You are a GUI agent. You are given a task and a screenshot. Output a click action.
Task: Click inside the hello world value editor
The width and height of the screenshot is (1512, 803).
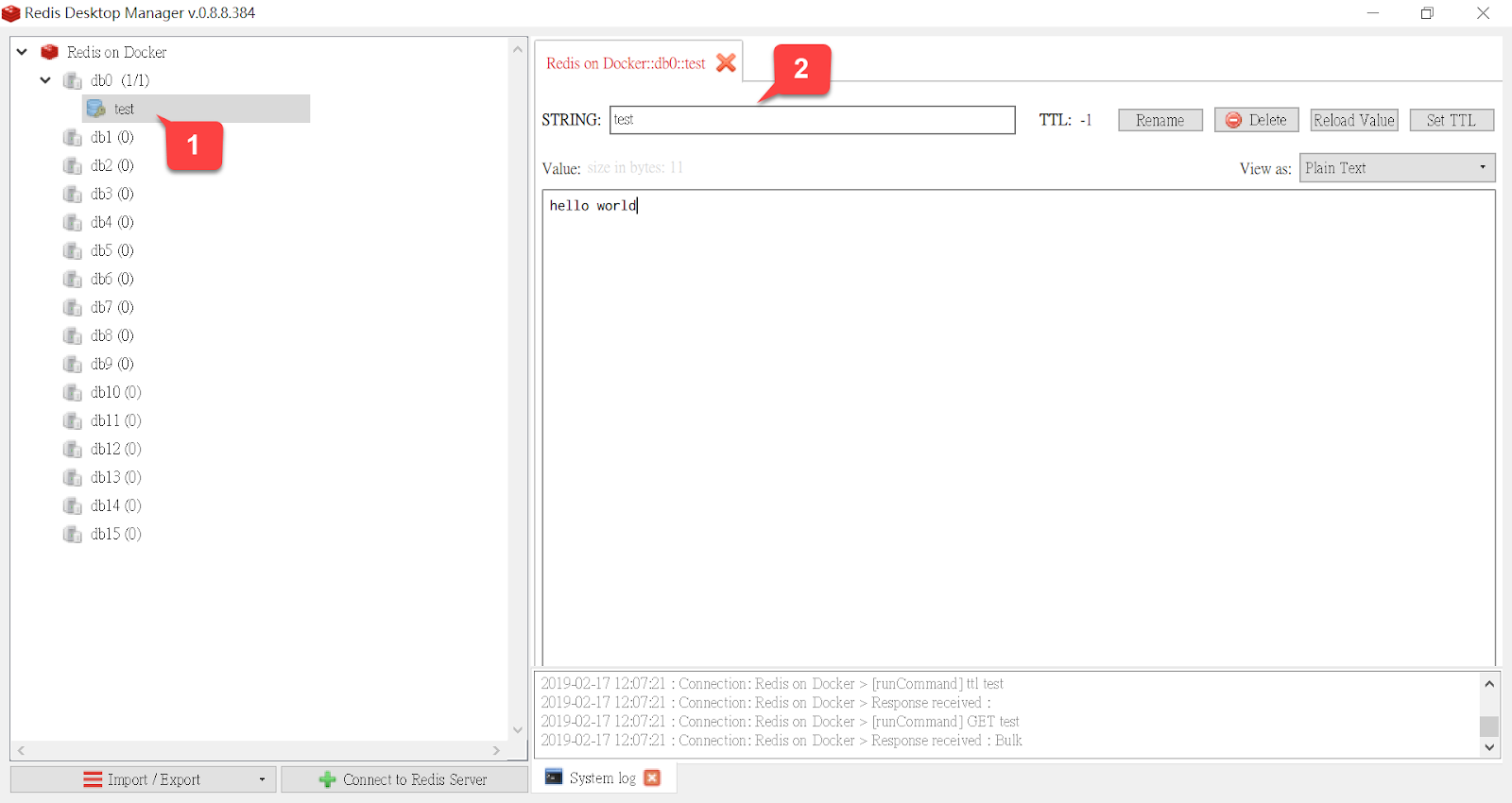tap(1019, 427)
